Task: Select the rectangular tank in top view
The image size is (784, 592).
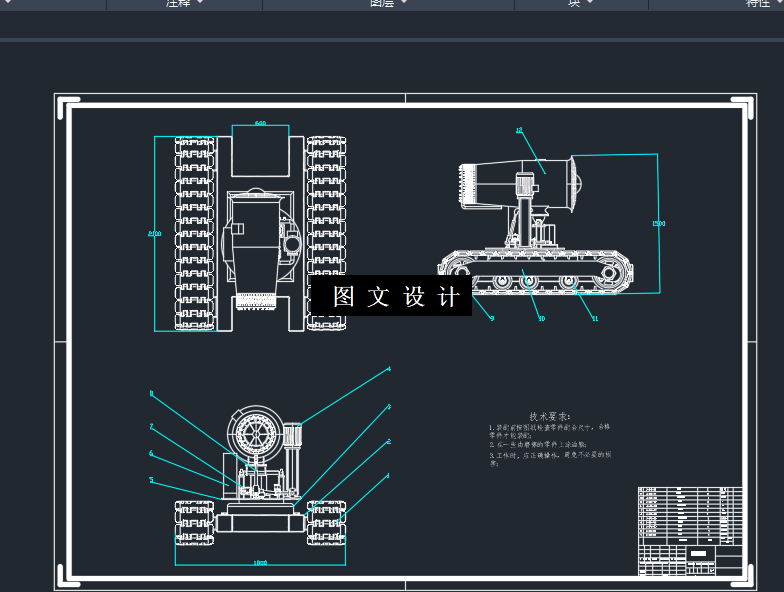Action: tap(260, 150)
